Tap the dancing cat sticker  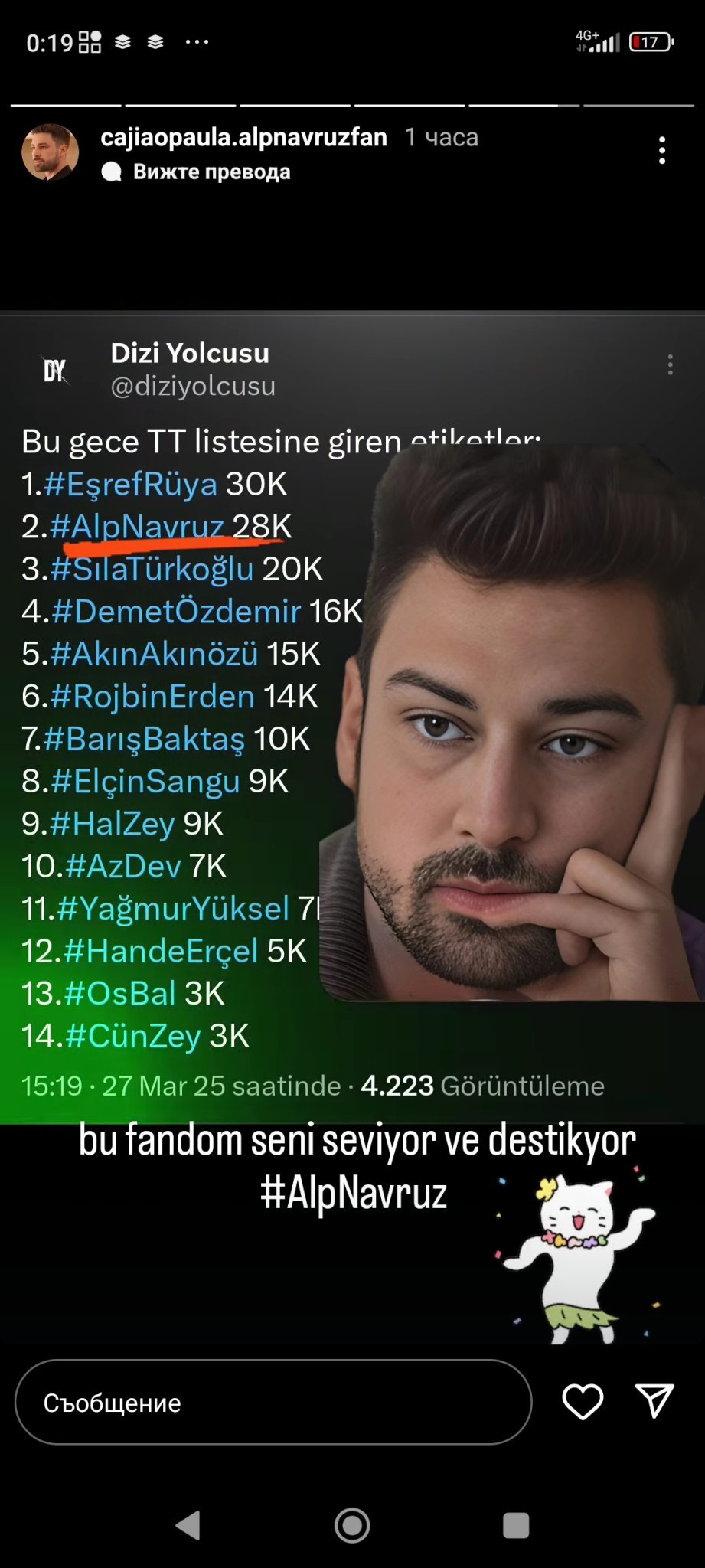pyautogui.click(x=578, y=1256)
